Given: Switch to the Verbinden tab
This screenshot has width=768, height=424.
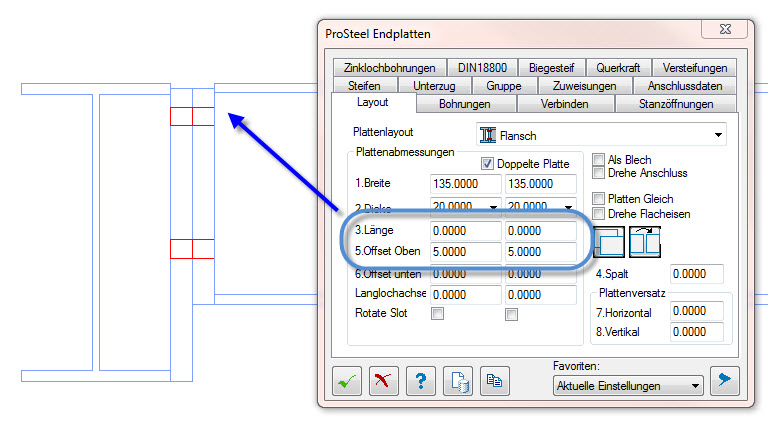Looking at the screenshot, I should (x=564, y=104).
